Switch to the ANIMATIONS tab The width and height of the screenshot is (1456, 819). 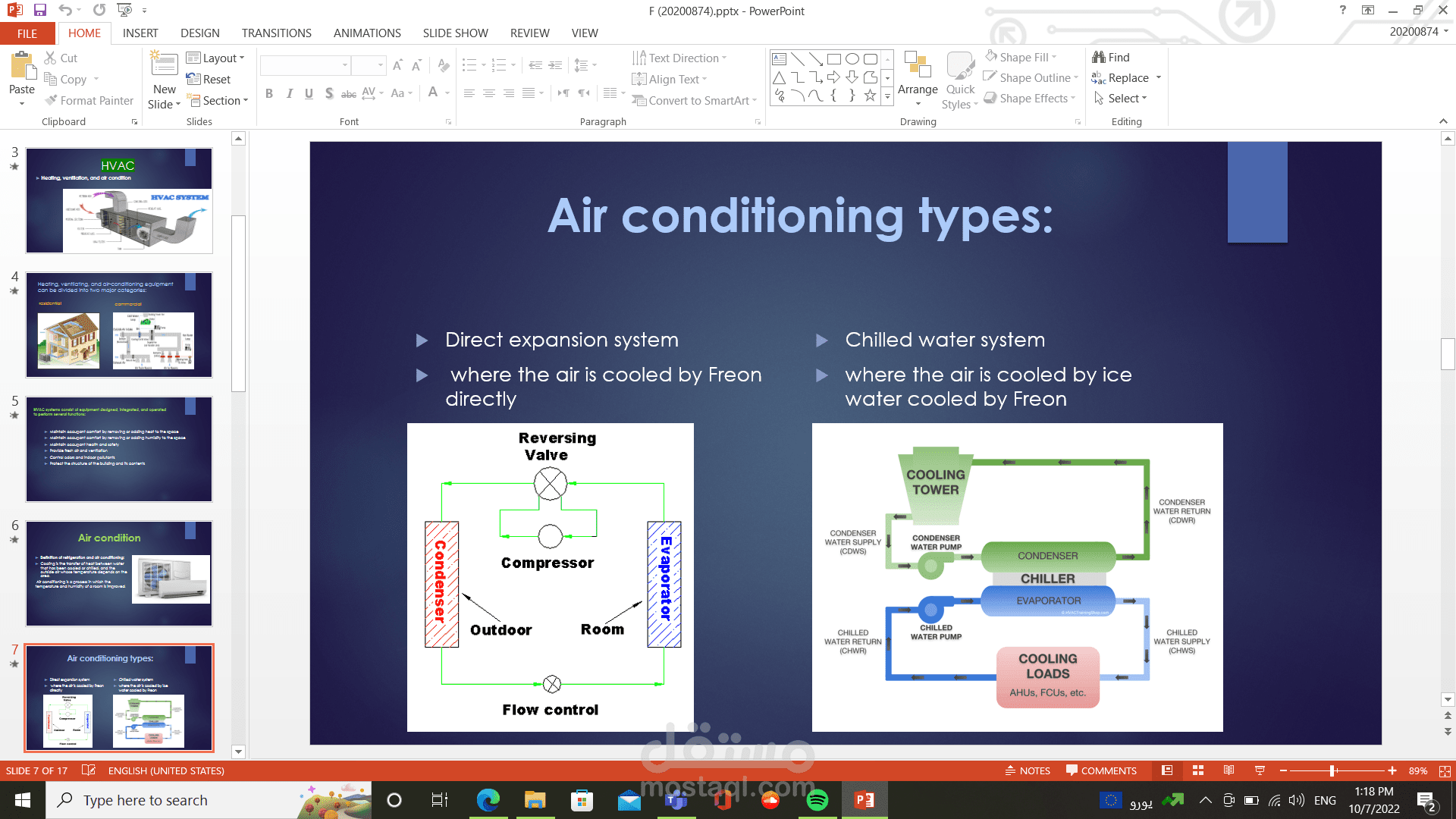point(367,33)
